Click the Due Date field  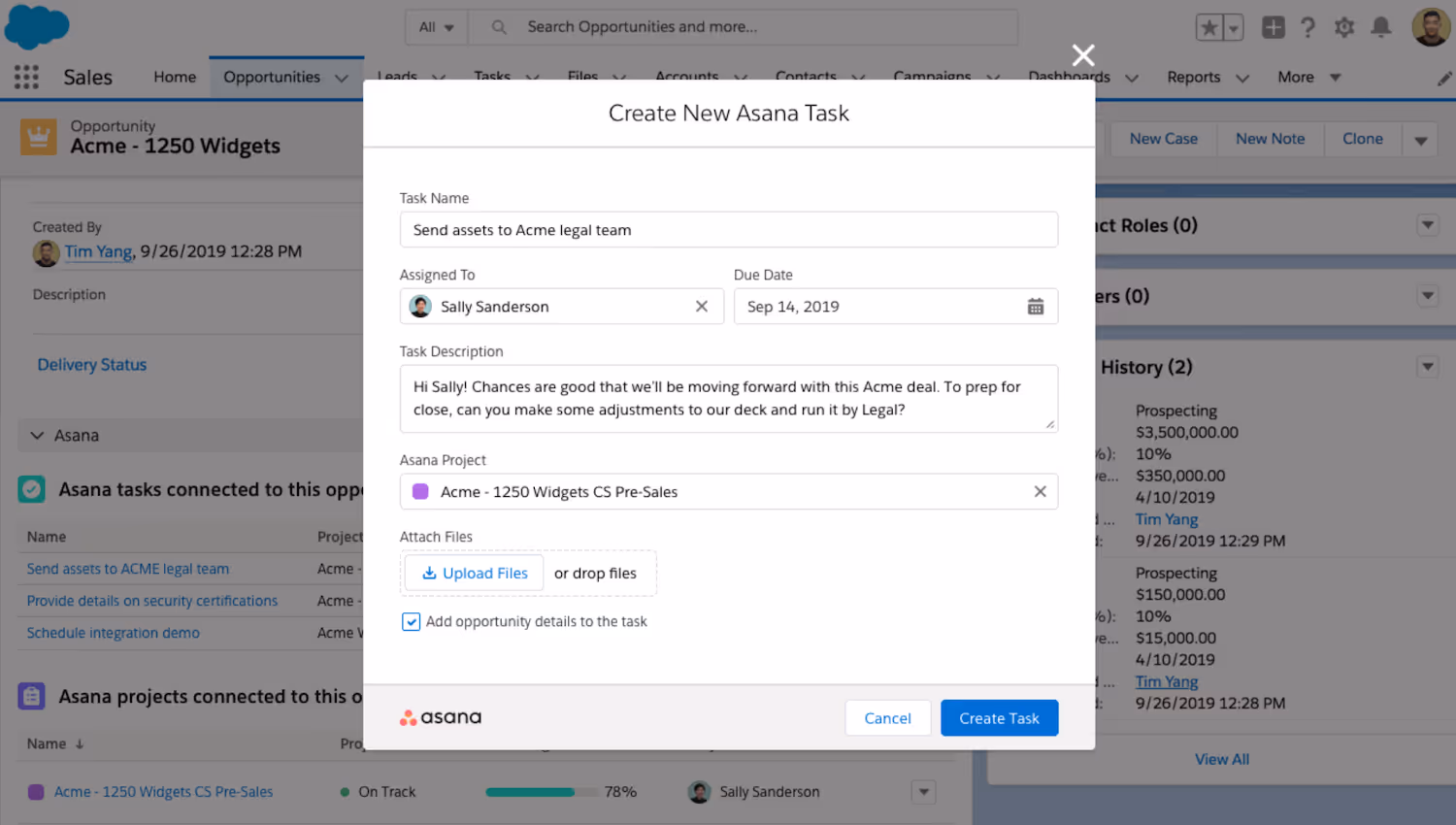896,307
